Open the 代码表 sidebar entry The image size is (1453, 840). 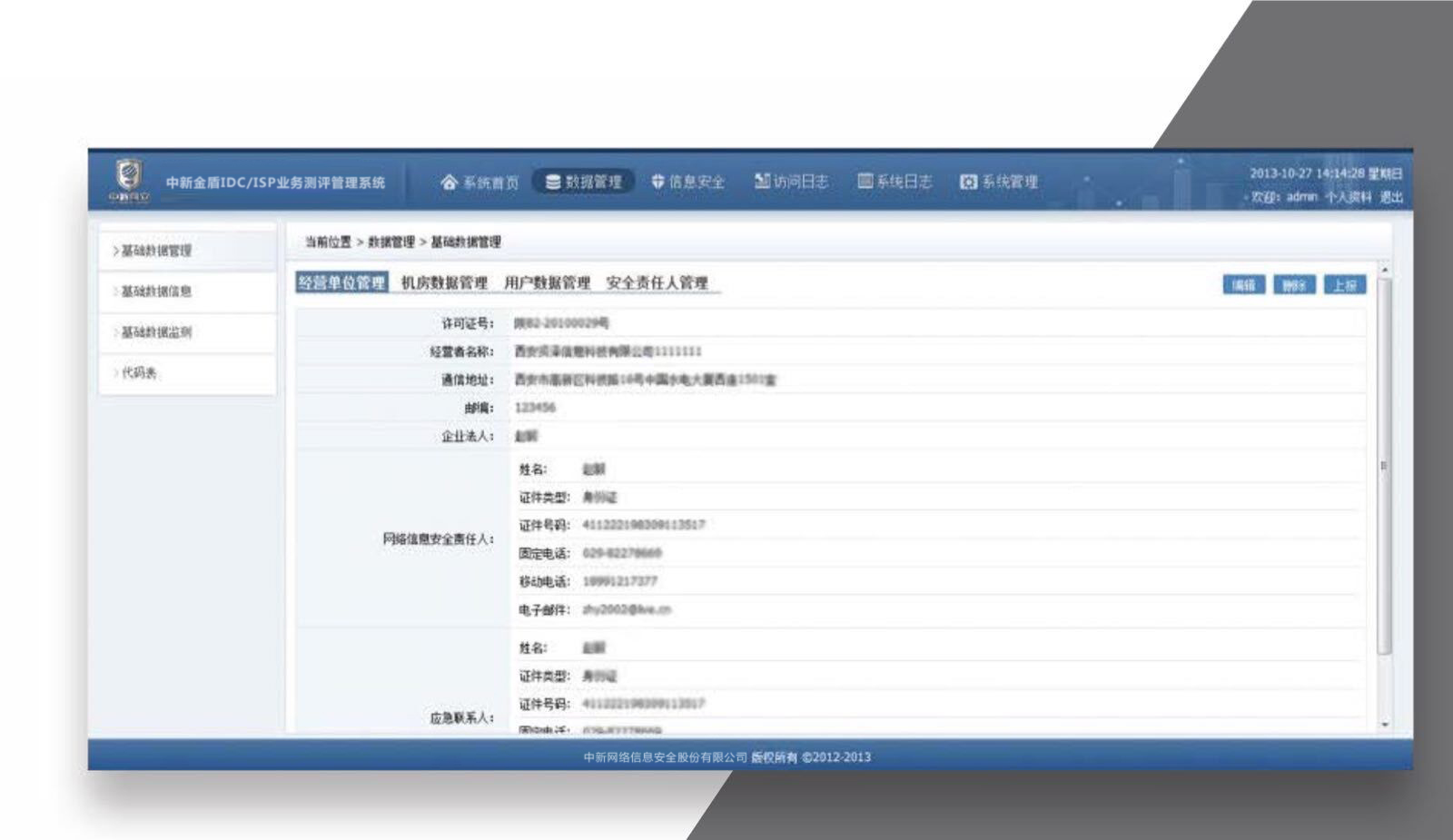click(x=139, y=373)
